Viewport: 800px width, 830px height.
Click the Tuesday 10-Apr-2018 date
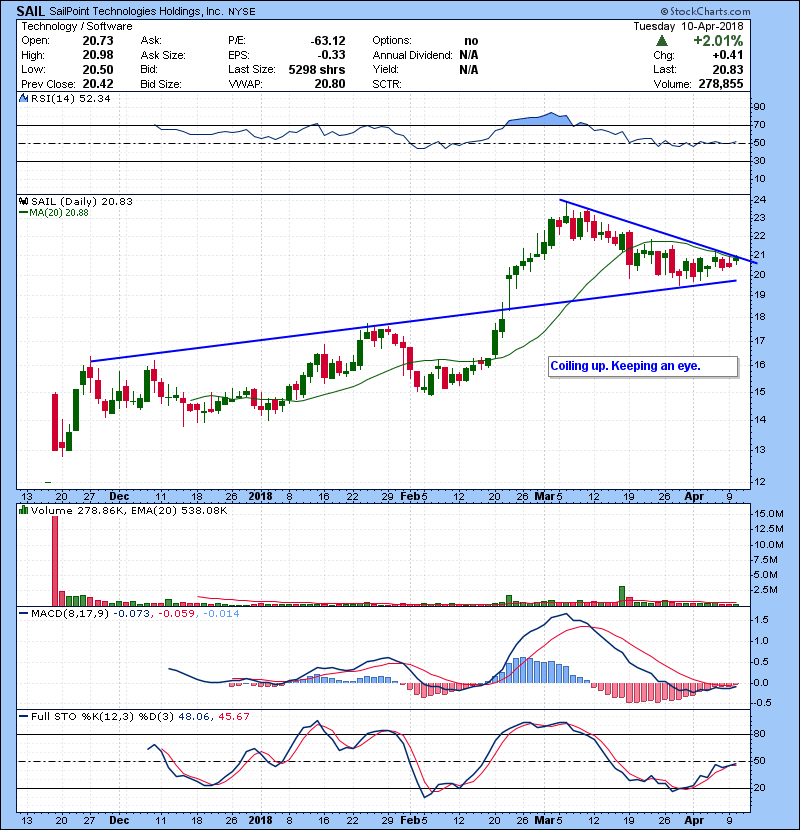pyautogui.click(x=688, y=26)
